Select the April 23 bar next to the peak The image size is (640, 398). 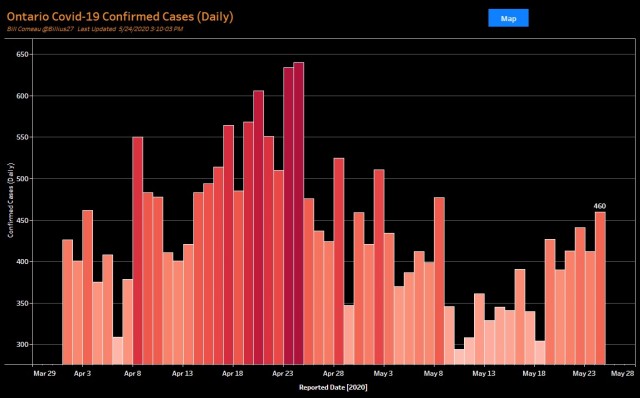tap(289, 216)
